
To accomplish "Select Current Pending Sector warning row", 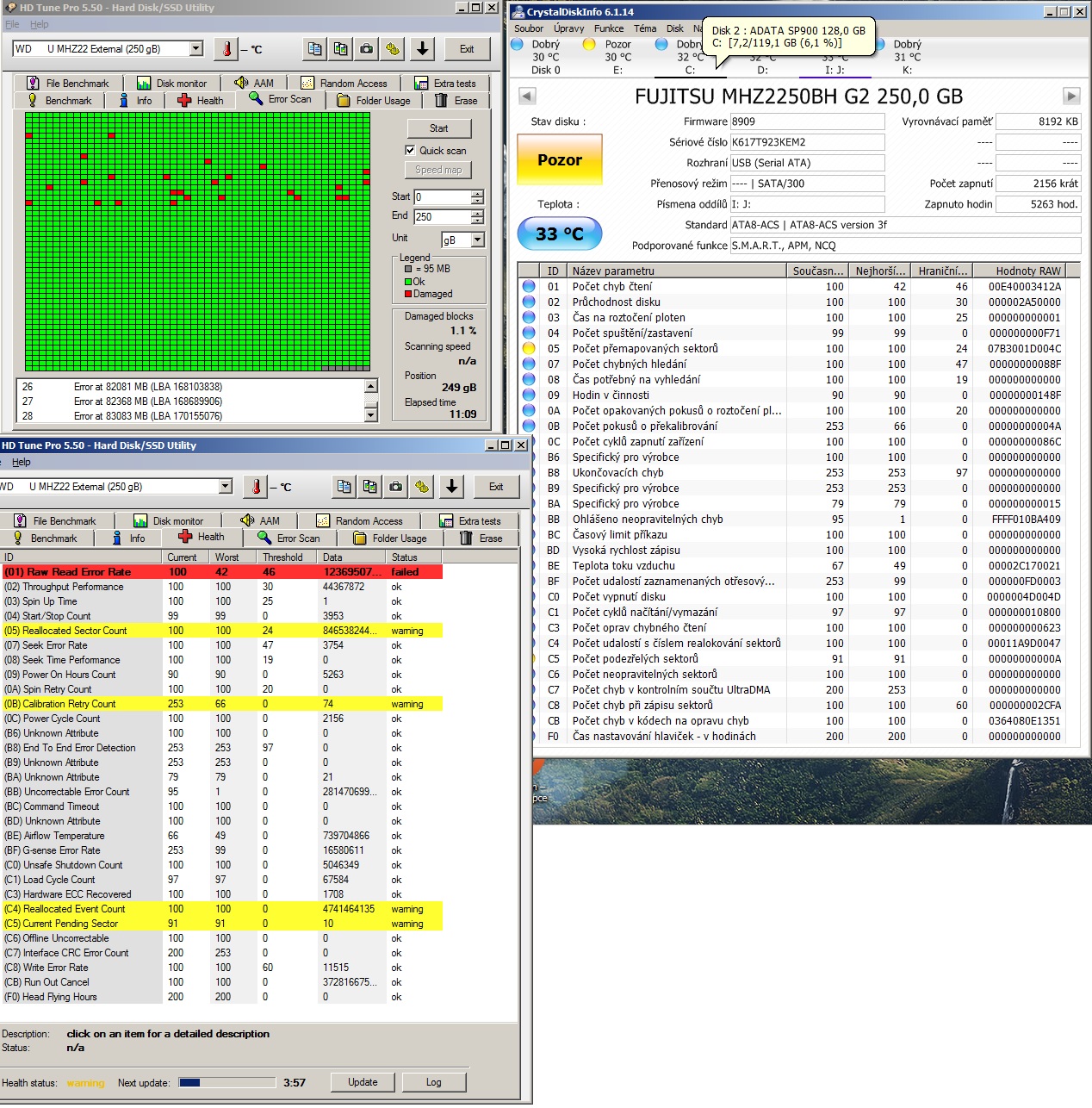I will (x=221, y=924).
